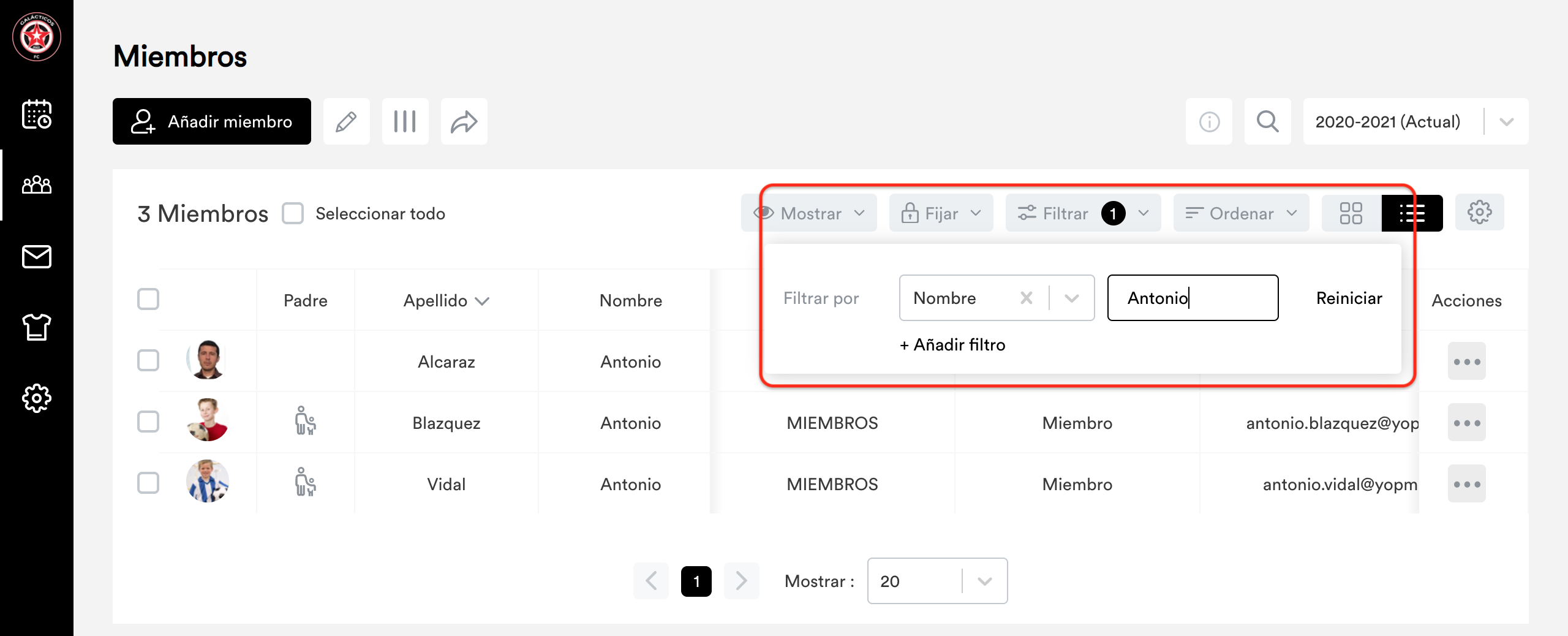This screenshot has width=1568, height=636.
Task: Collapse the Filtrar dropdown
Action: pyautogui.click(x=1084, y=213)
